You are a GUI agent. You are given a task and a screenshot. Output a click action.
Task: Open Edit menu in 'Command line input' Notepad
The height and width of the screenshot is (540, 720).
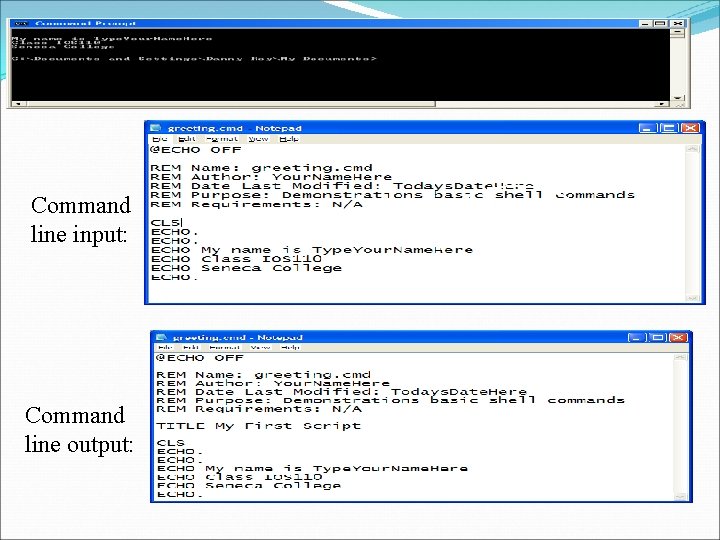pyautogui.click(x=187, y=138)
